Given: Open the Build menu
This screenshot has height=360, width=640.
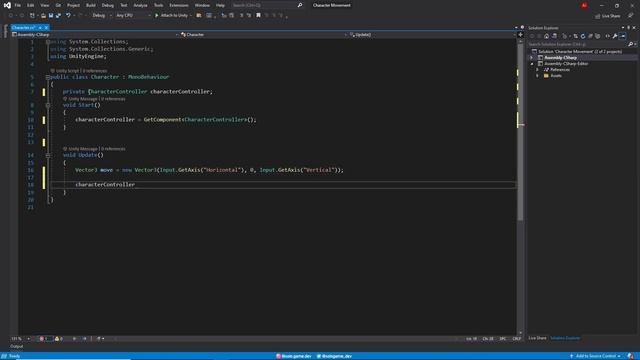Looking at the screenshot, I should (x=91, y=5).
